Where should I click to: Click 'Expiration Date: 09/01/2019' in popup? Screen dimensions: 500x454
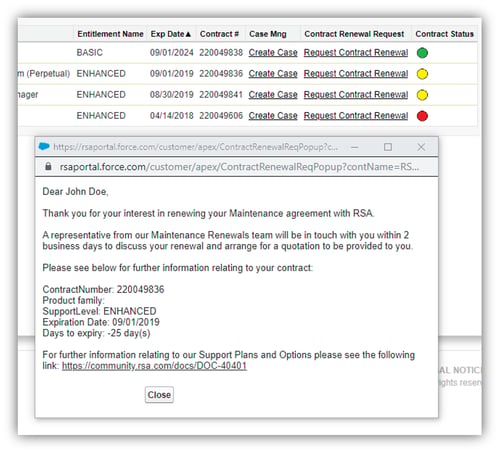(101, 322)
